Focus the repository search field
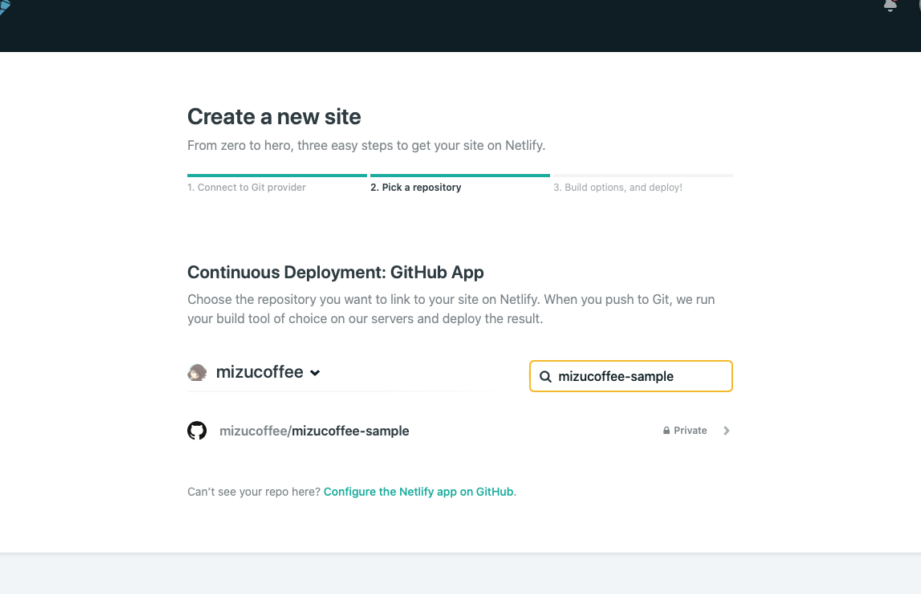This screenshot has height=594, width=921. coord(631,376)
